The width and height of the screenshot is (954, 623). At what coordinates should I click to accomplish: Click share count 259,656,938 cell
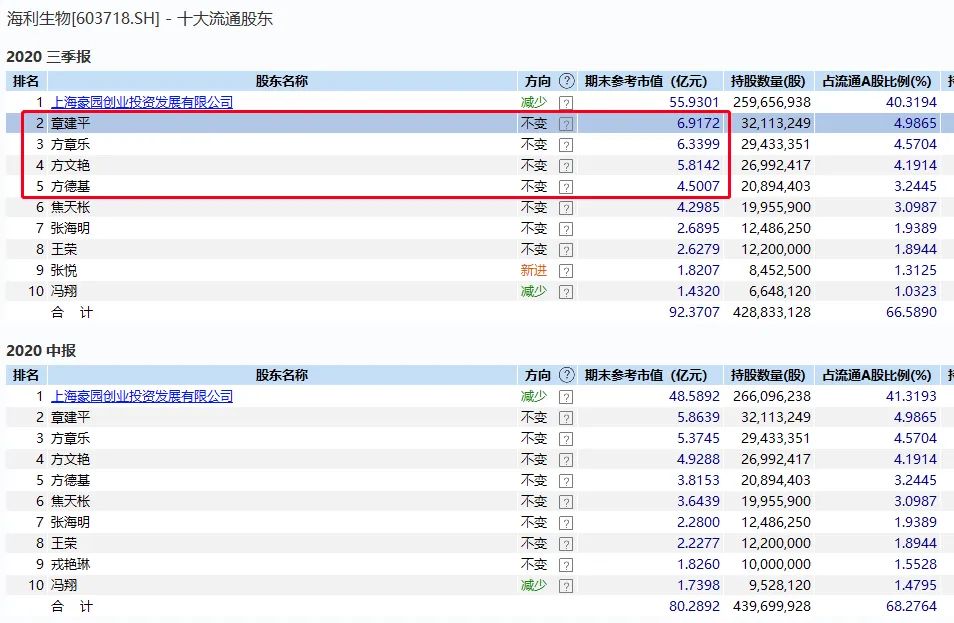tap(771, 102)
